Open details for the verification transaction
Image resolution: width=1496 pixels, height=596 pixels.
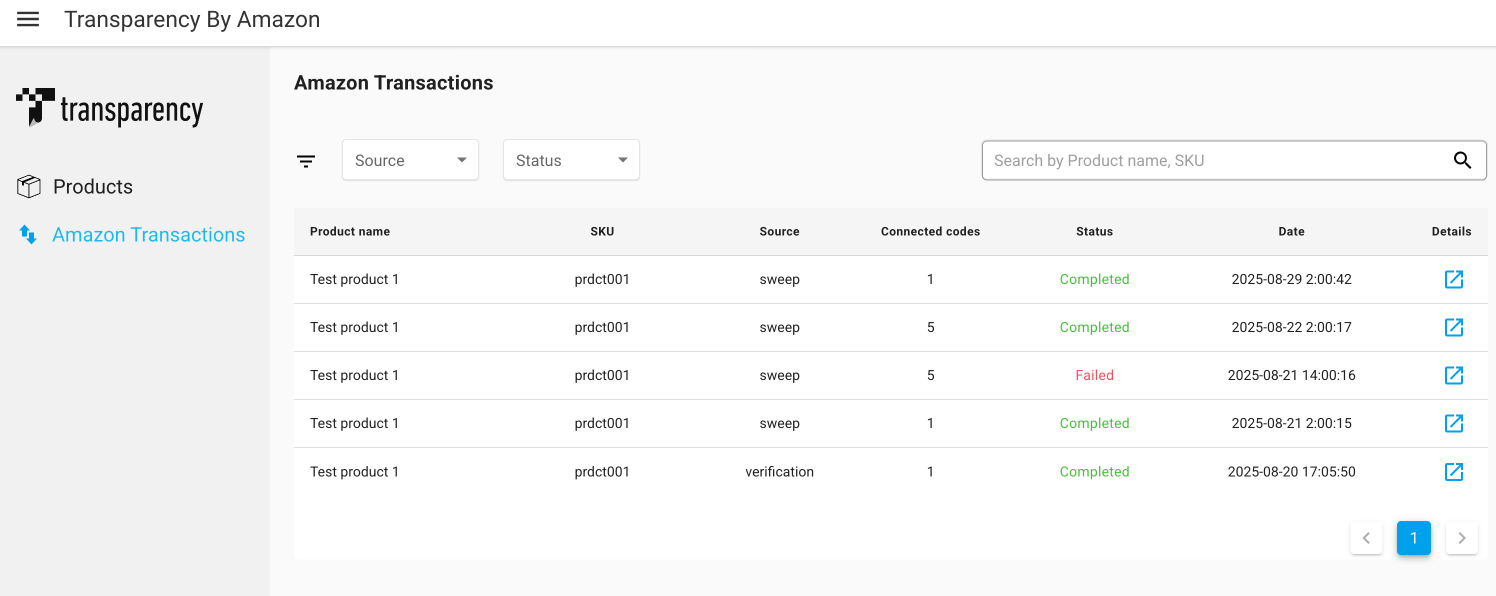click(1454, 471)
